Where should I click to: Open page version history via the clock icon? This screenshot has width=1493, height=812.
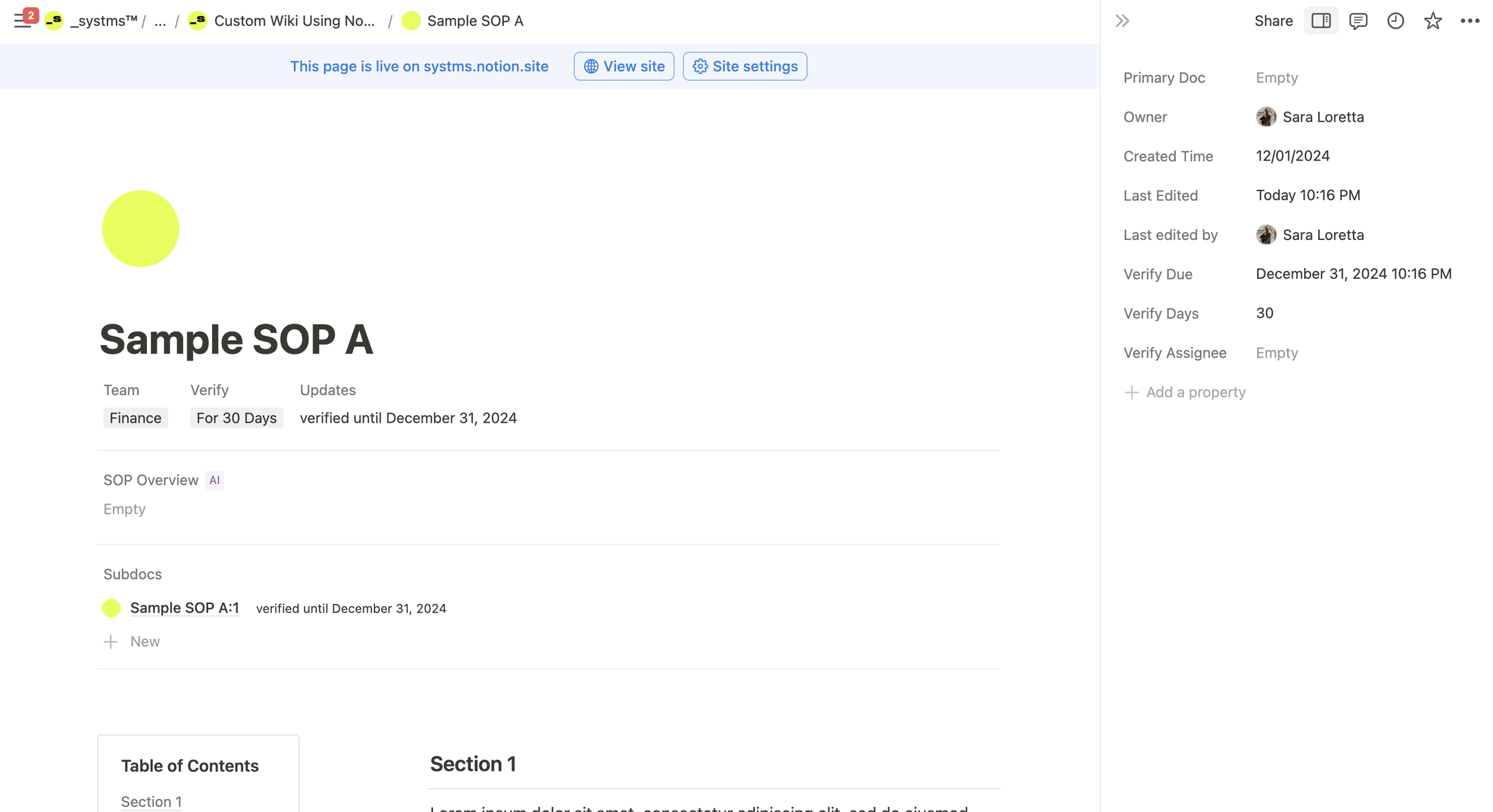tap(1395, 21)
